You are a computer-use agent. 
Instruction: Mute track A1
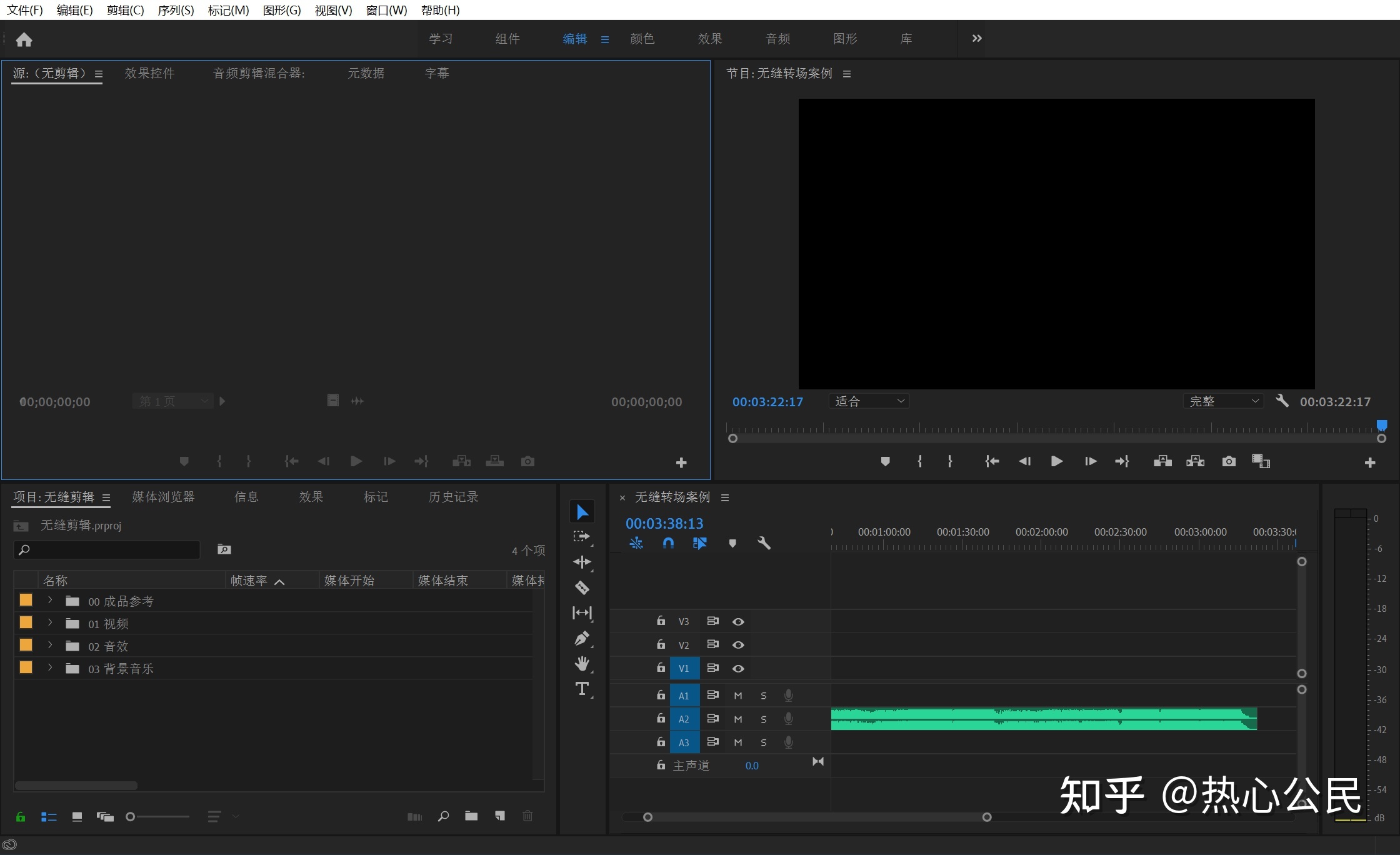(x=738, y=696)
